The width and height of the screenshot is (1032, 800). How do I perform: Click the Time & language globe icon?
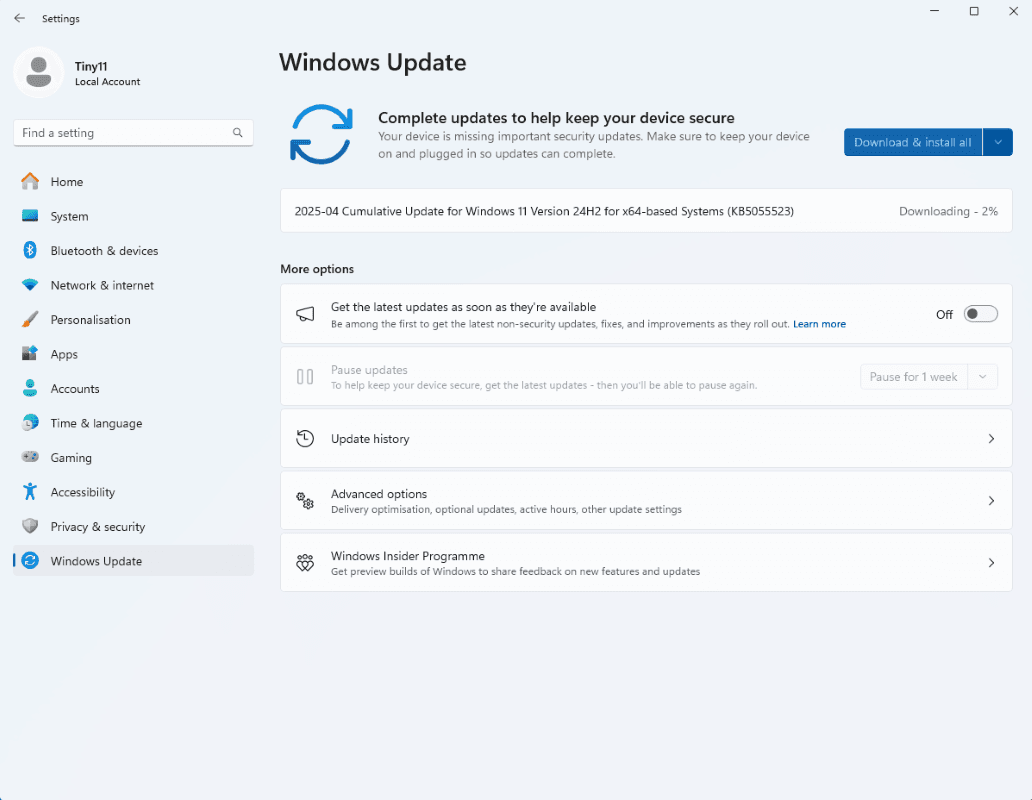point(30,422)
